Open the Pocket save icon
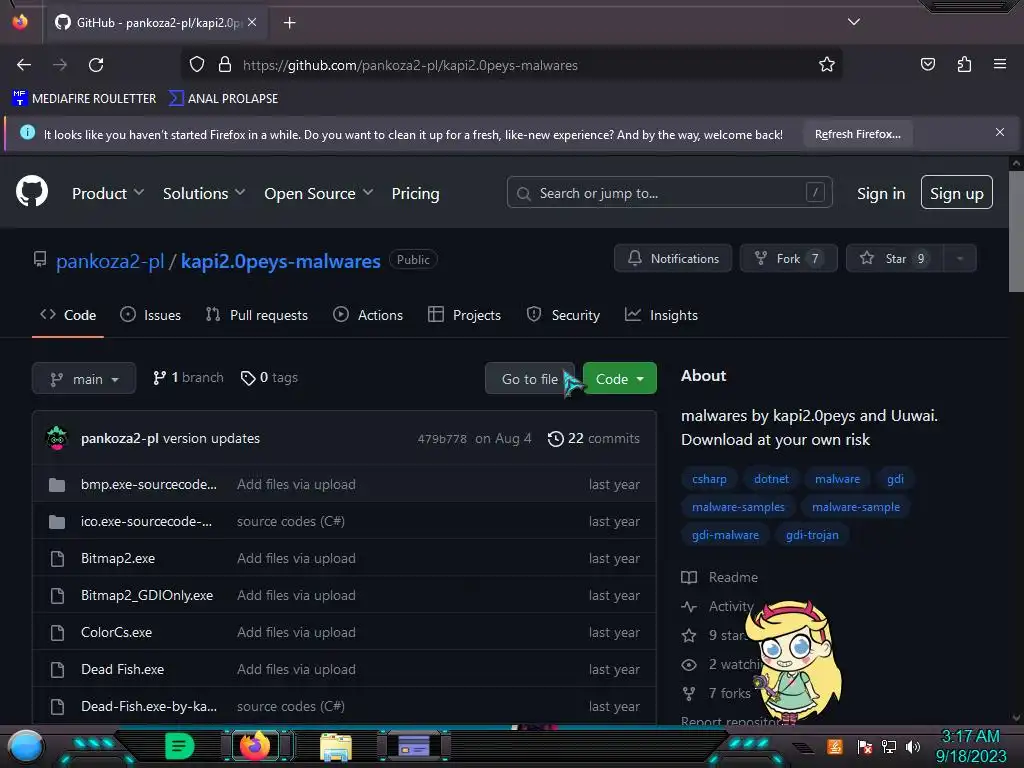Screen dimensions: 1024x768 pos(927,64)
